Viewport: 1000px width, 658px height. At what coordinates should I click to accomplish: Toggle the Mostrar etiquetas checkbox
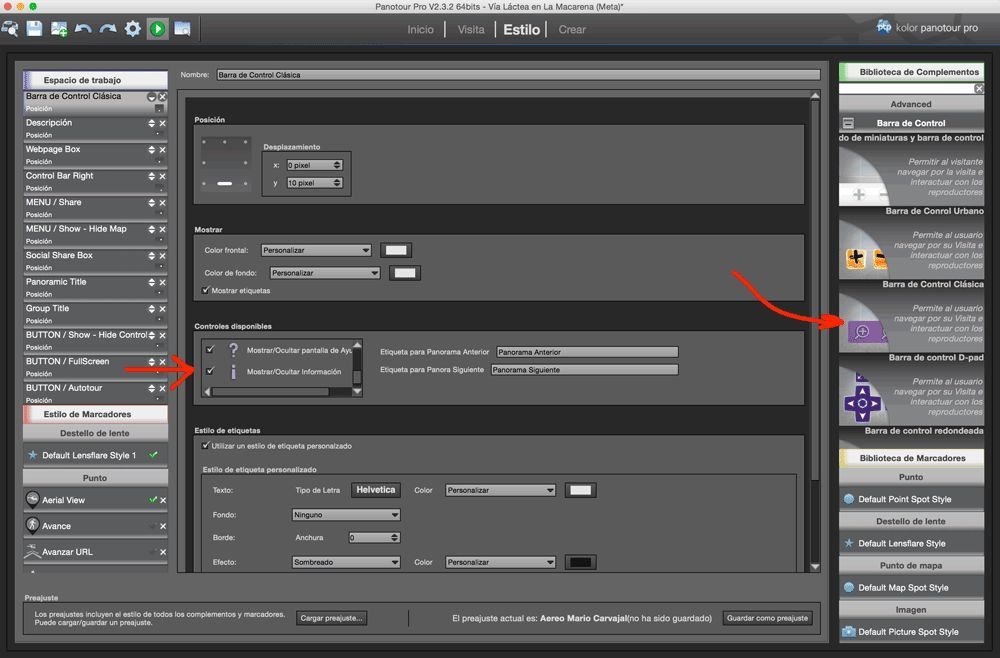205,290
